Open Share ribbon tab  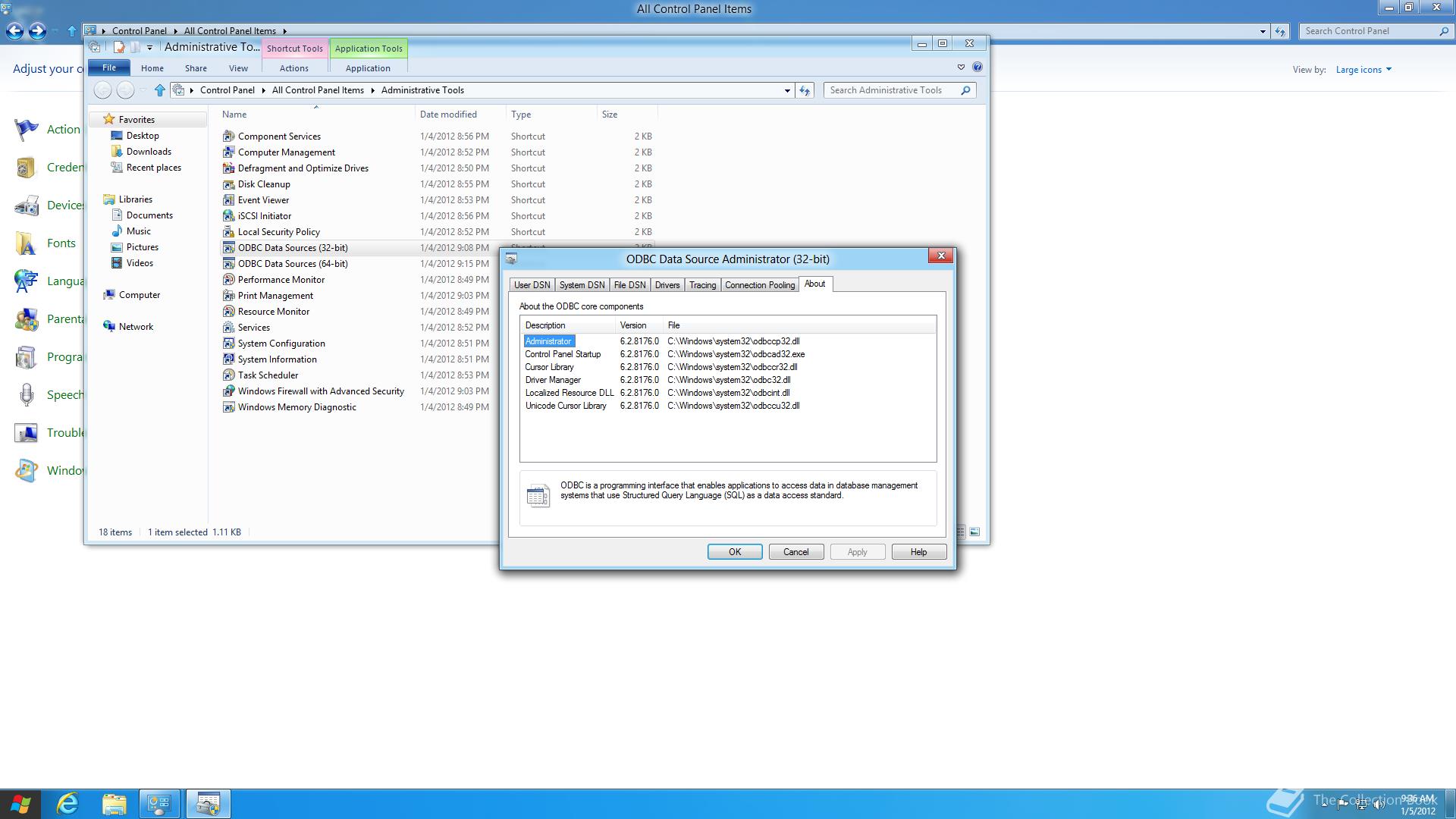click(196, 68)
